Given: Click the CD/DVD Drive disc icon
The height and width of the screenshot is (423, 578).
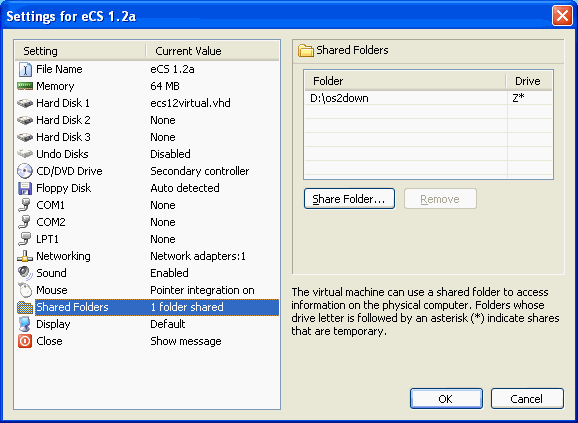Looking at the screenshot, I should tap(25, 171).
